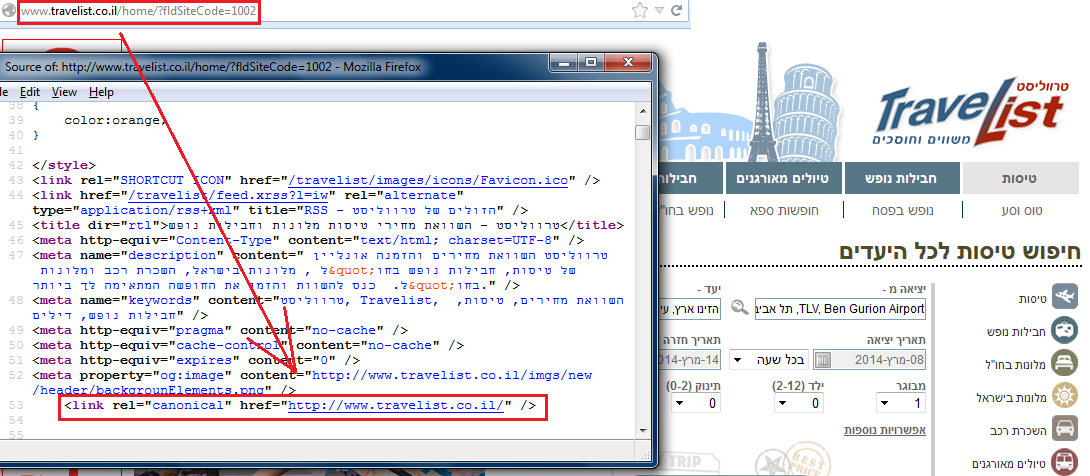1090x476 pixels.
Task: Click the departure airport input field
Action: coord(840,308)
